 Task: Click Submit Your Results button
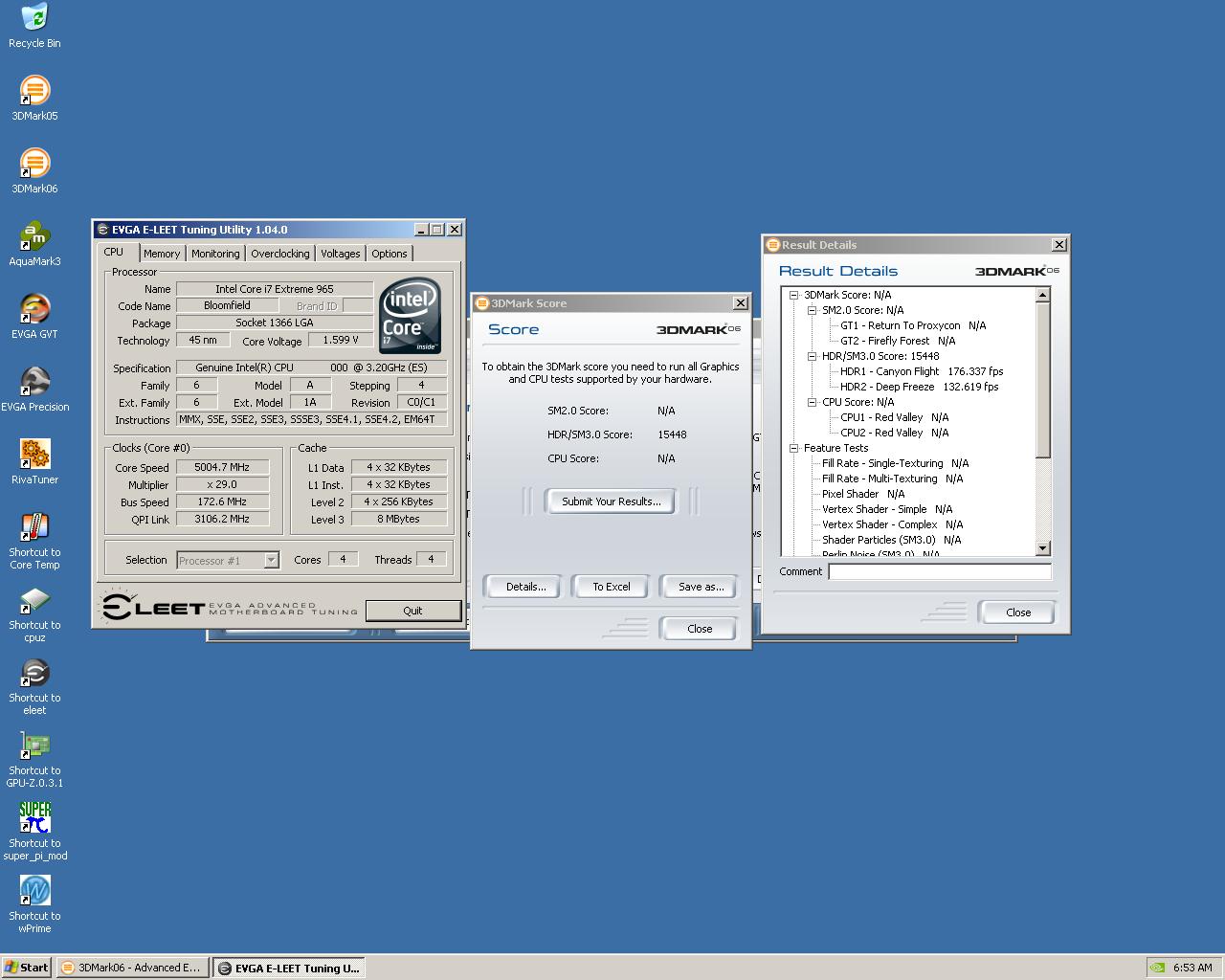pyautogui.click(x=611, y=501)
